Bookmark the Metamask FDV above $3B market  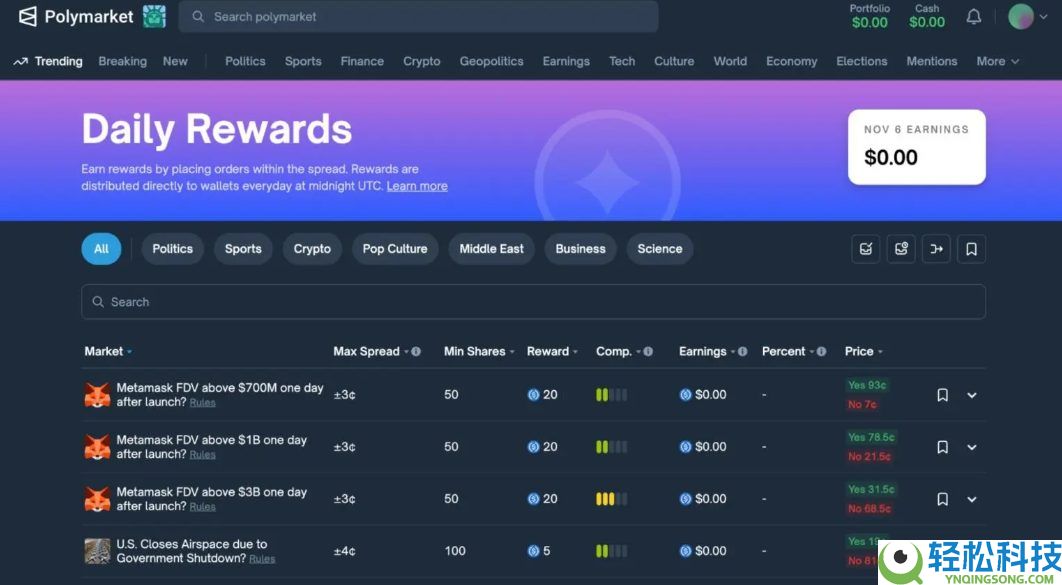[x=942, y=499]
